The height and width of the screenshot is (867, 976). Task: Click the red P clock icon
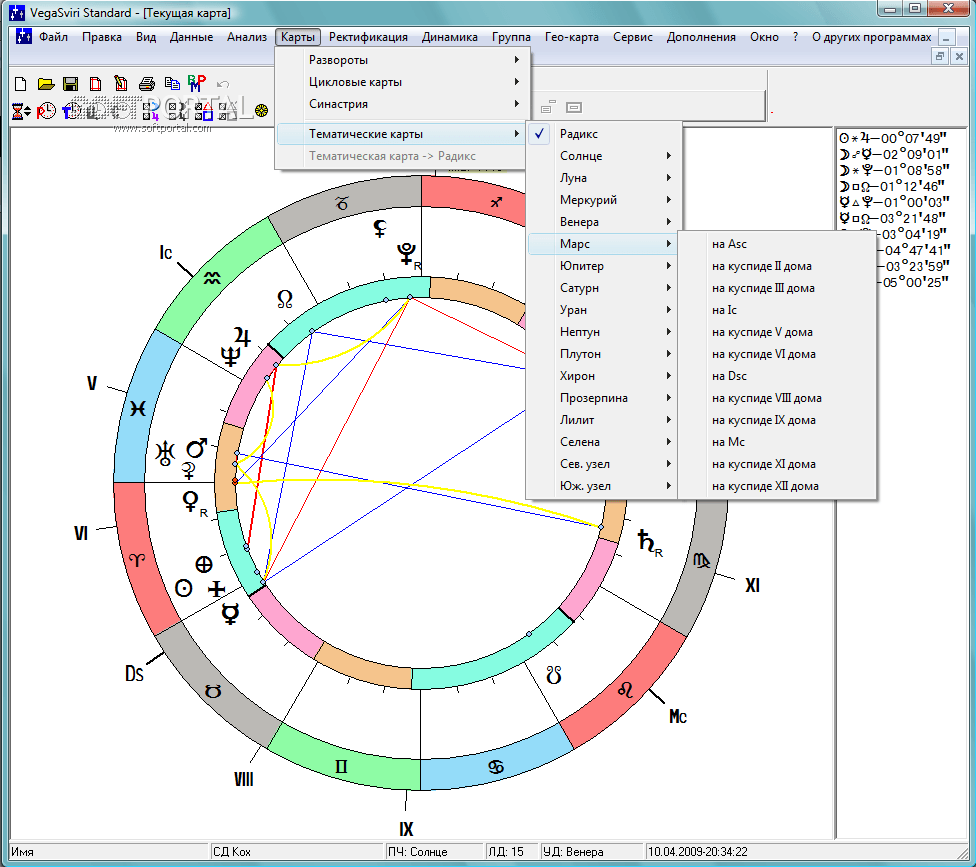pyautogui.click(x=46, y=111)
